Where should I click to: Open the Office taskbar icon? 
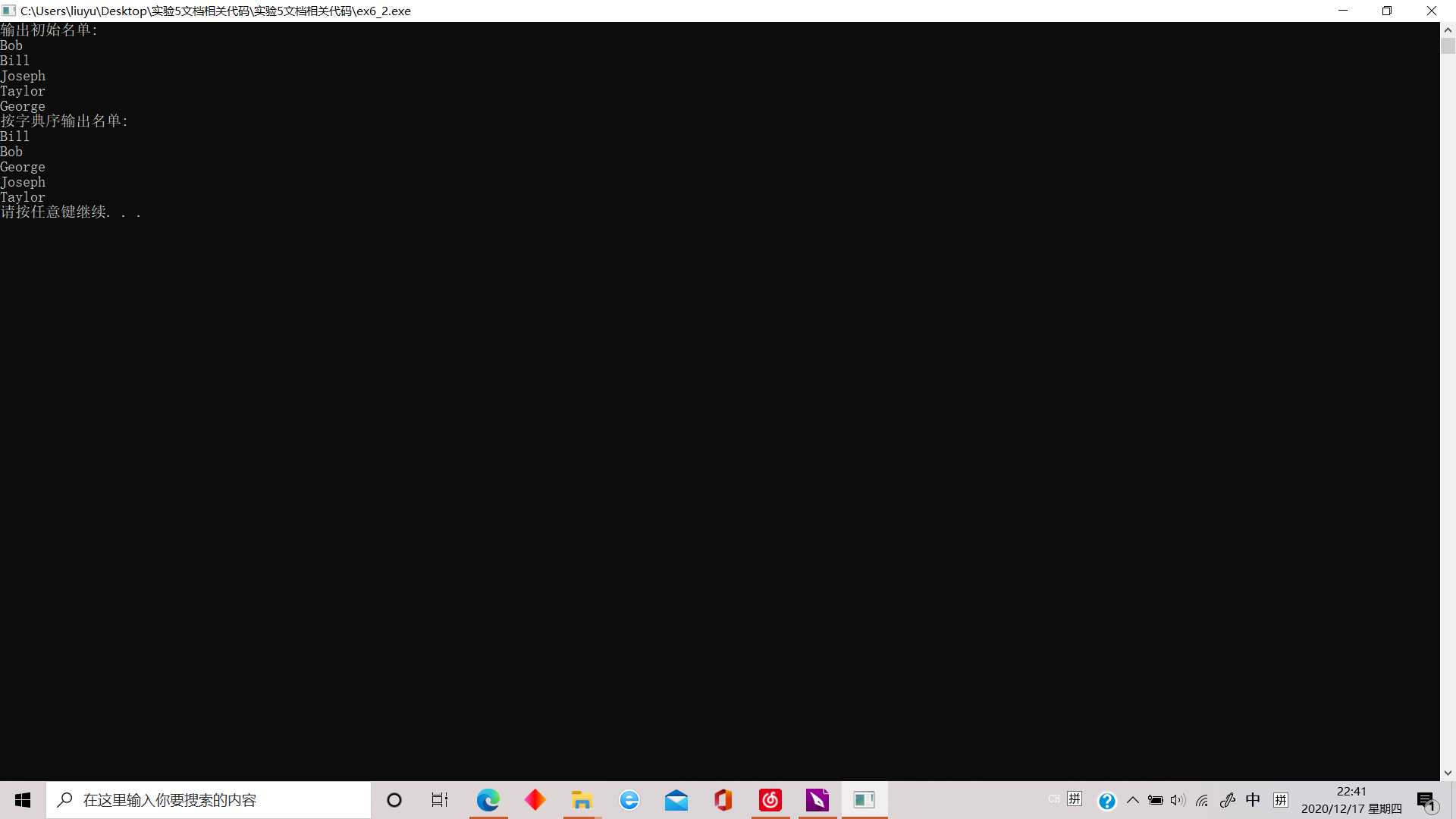pos(723,800)
